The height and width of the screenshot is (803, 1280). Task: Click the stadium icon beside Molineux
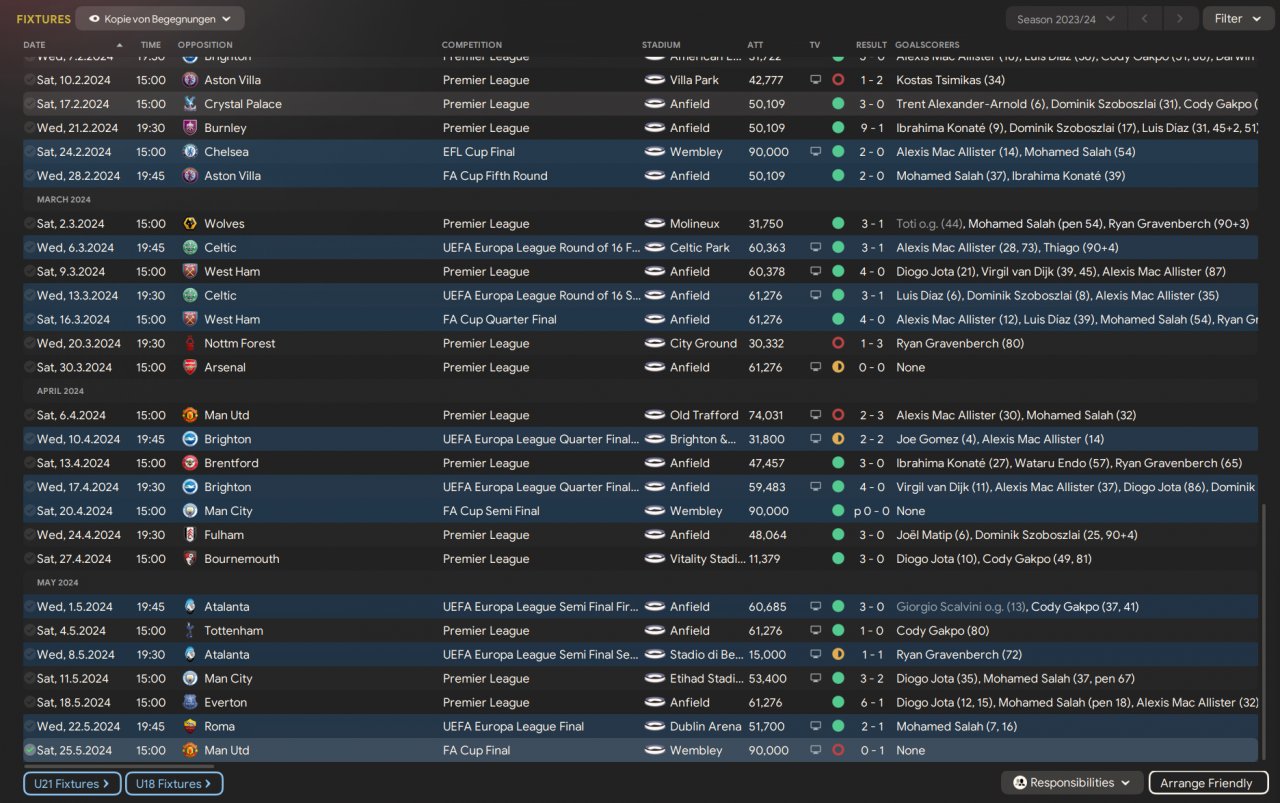coord(655,224)
